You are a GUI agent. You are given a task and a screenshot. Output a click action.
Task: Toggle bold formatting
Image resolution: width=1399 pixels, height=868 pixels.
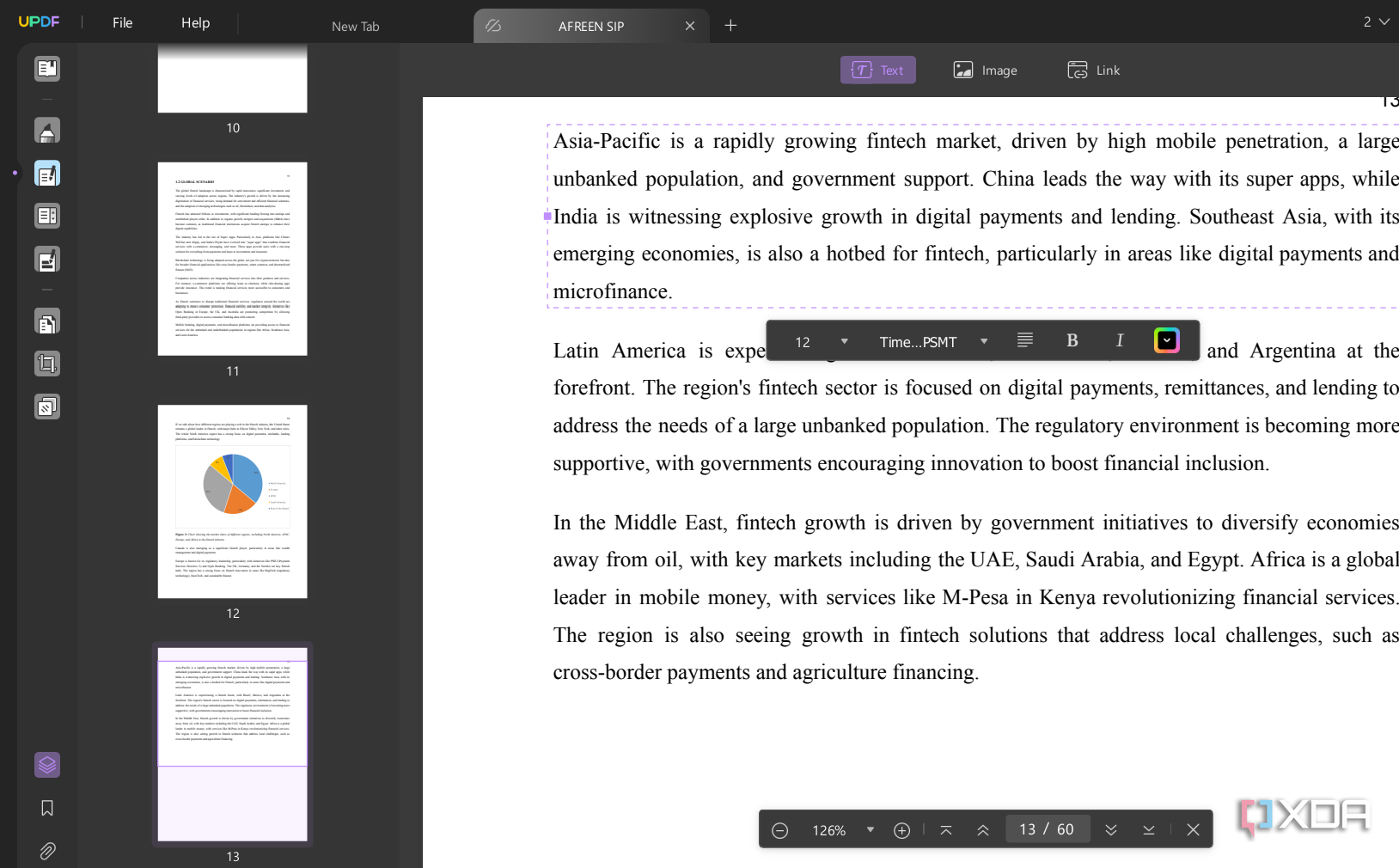tap(1072, 341)
